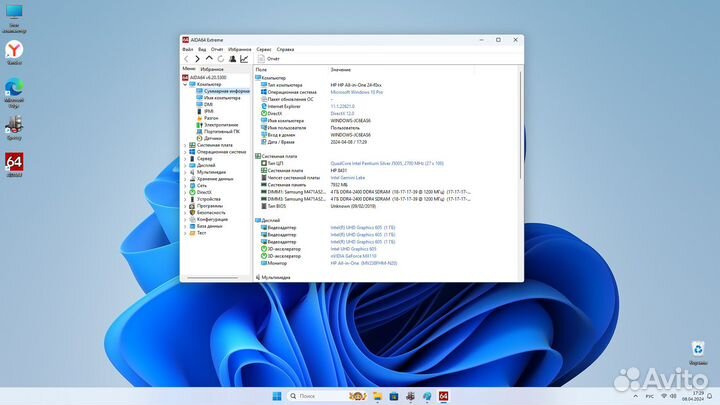Select the IPMI tree item

208,111
